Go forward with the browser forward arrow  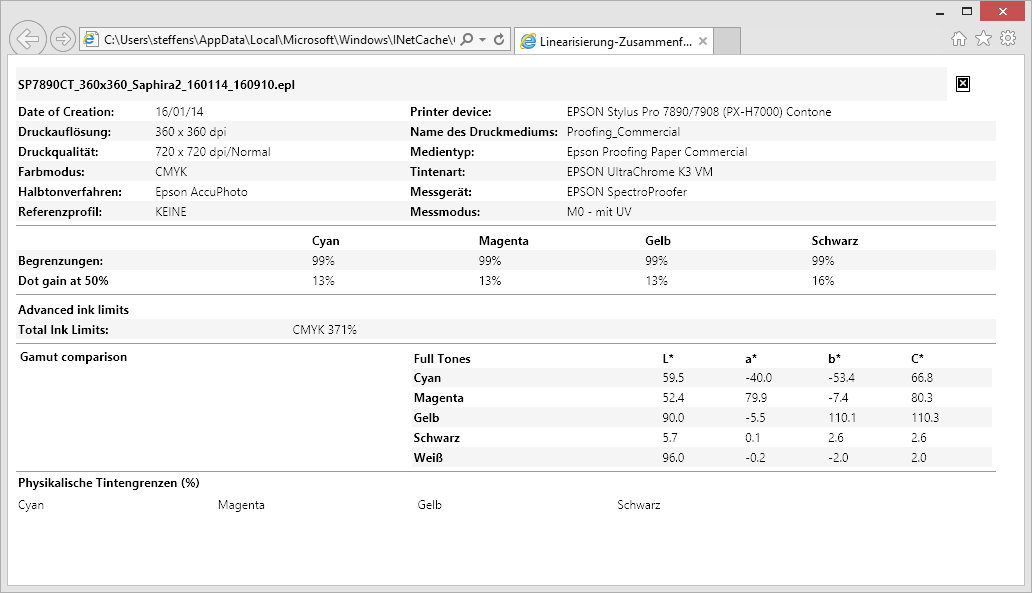[x=63, y=39]
